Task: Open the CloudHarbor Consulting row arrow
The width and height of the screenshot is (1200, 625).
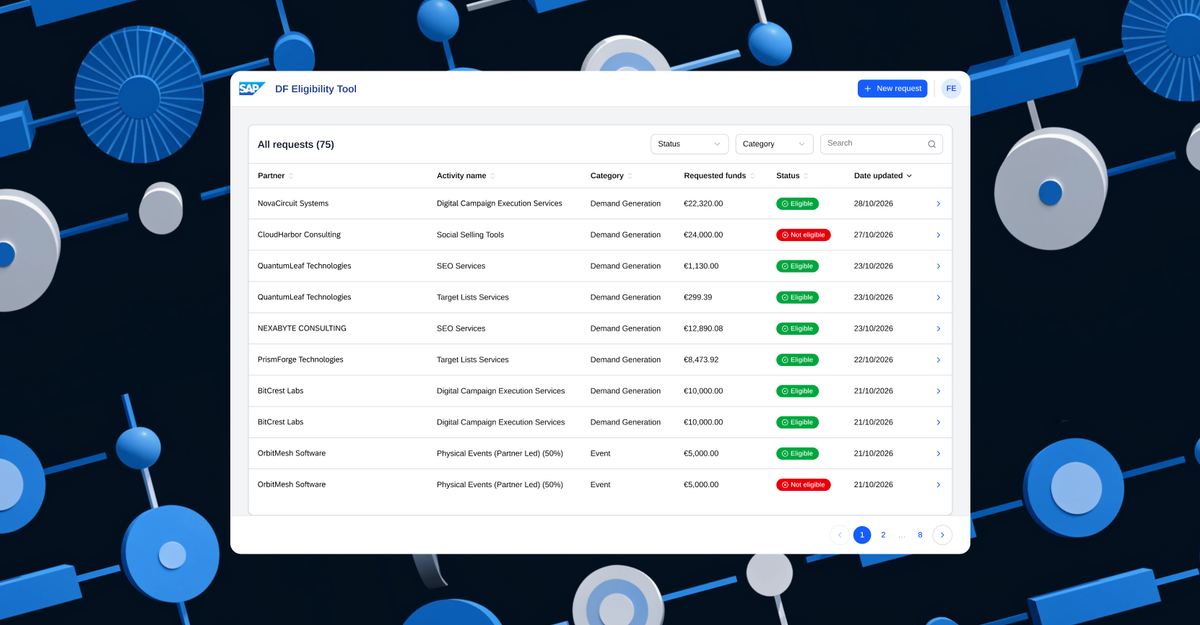Action: click(x=938, y=235)
